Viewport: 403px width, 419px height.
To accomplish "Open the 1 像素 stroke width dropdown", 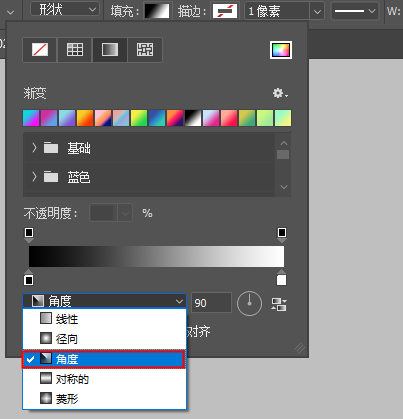I will 317,12.
